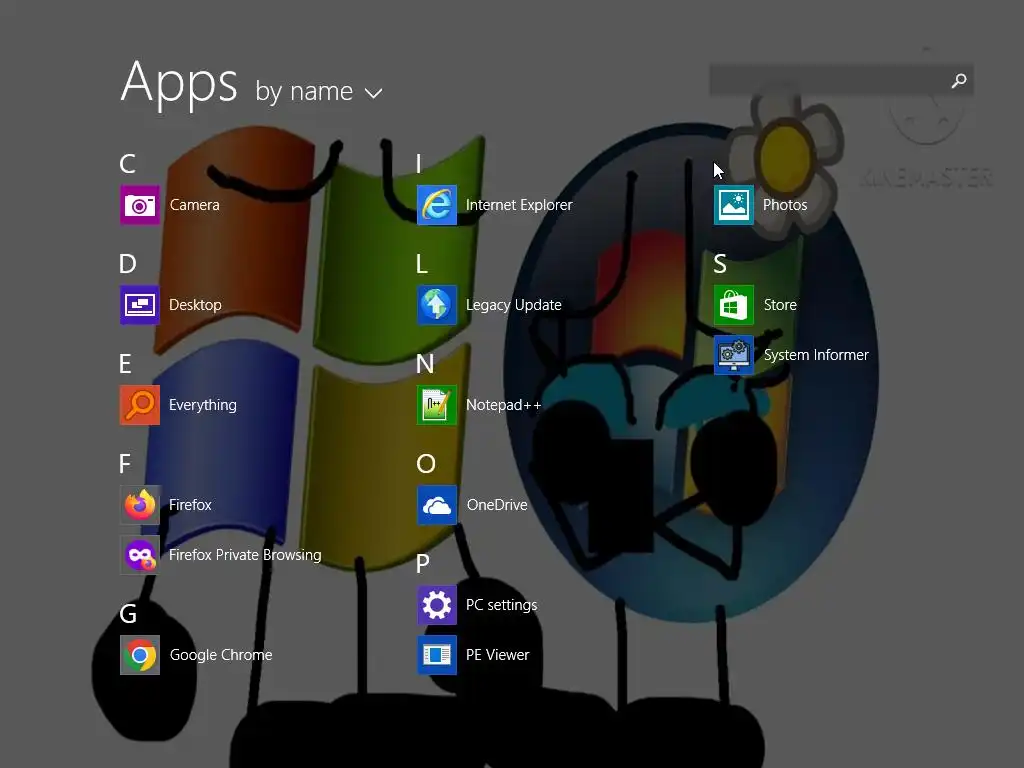Click the 'Camera' app label
Viewport: 1024px width, 768px height.
pos(195,205)
